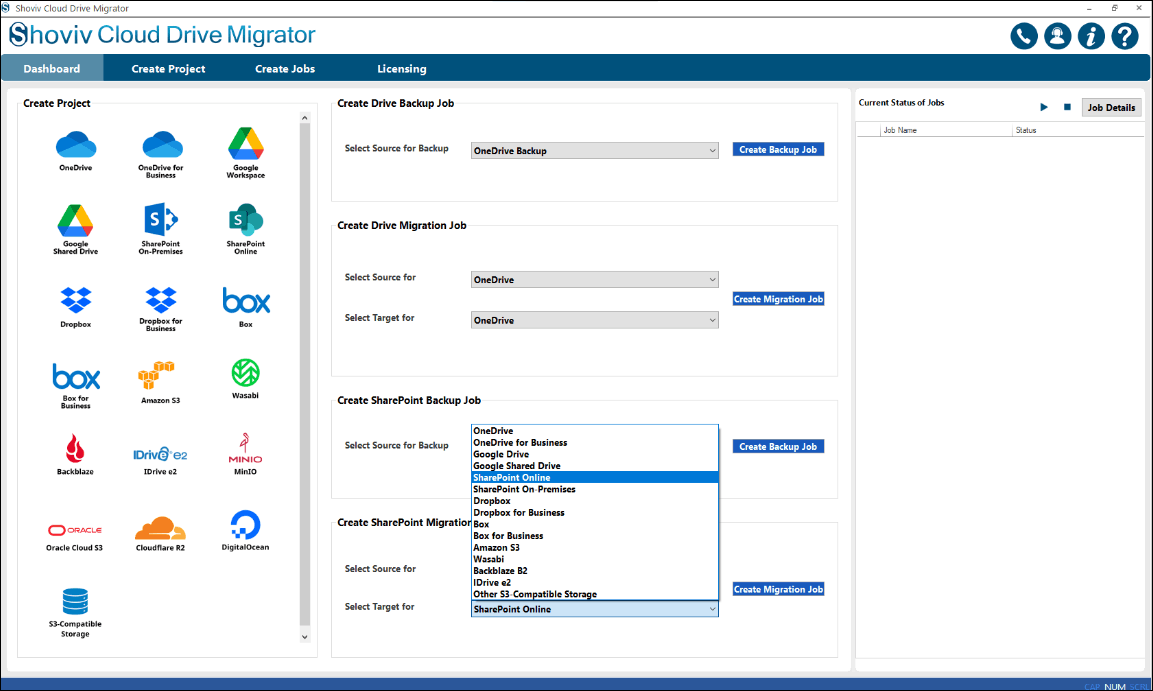The width and height of the screenshot is (1153, 691).
Task: Choose Amazon S3 in the list
Action: pyautogui.click(x=594, y=548)
